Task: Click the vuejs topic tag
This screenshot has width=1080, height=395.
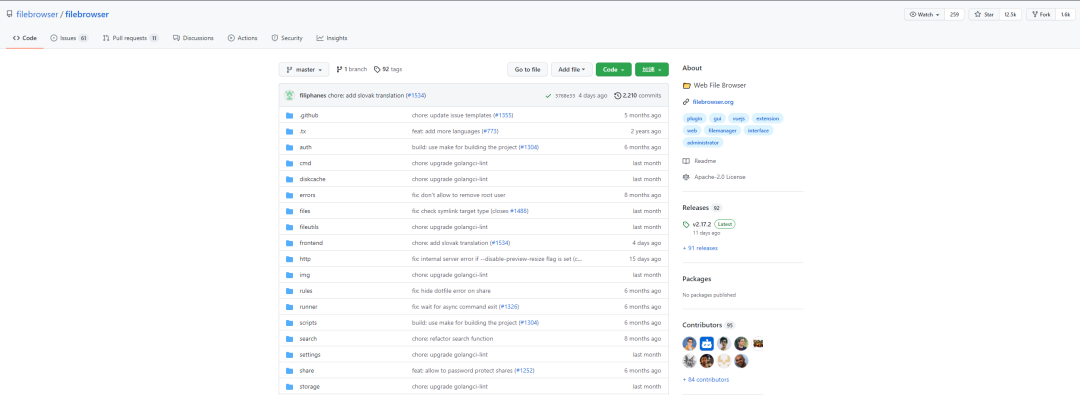Action: 738,119
